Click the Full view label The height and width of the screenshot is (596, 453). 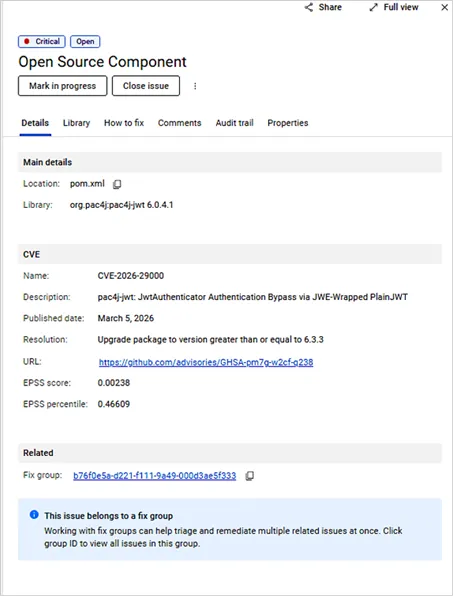pos(401,7)
